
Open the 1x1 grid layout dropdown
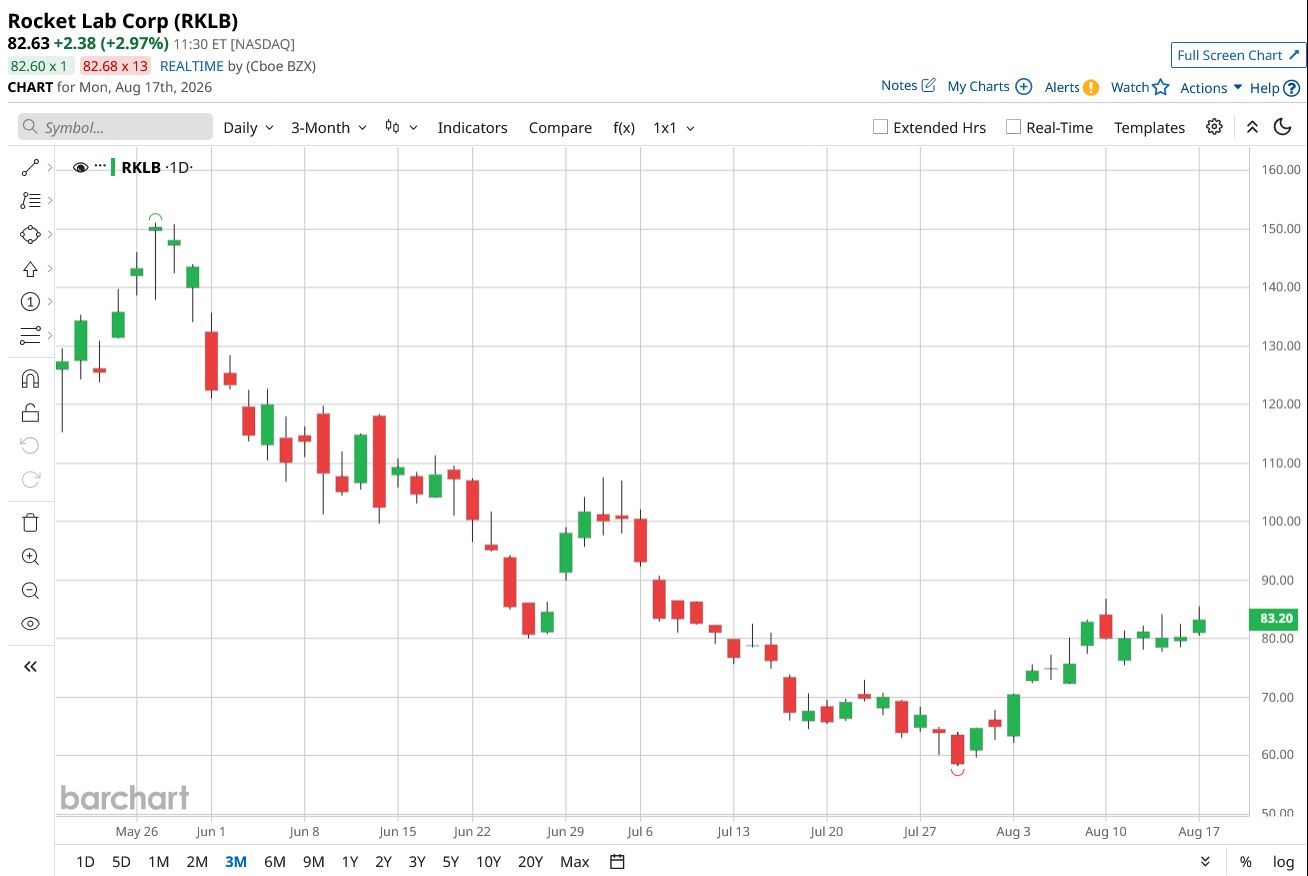[x=674, y=127]
